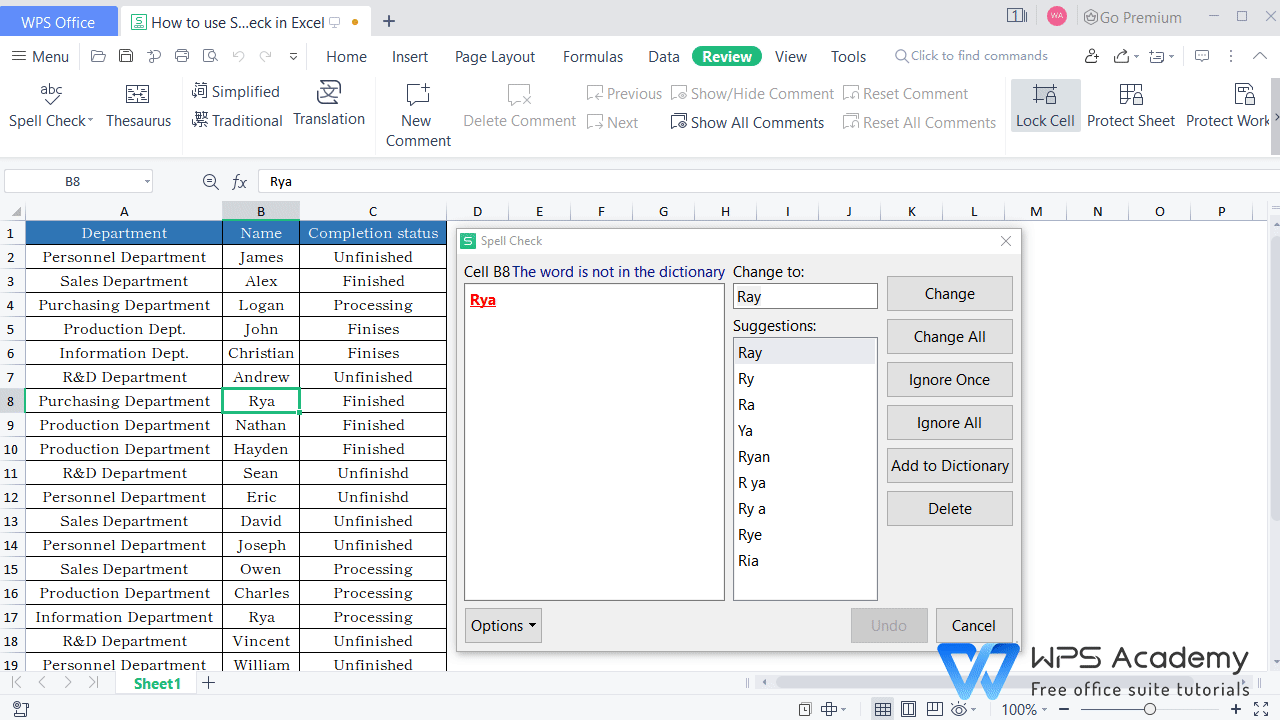Click the Save icon in quick access toolbar
The image size is (1280, 720).
point(125,56)
